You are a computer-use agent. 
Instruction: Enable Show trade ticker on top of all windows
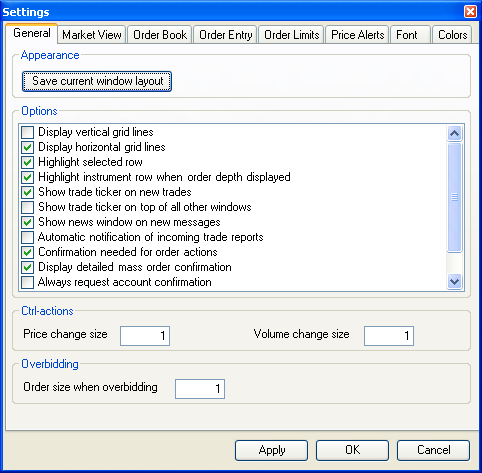tap(27, 207)
